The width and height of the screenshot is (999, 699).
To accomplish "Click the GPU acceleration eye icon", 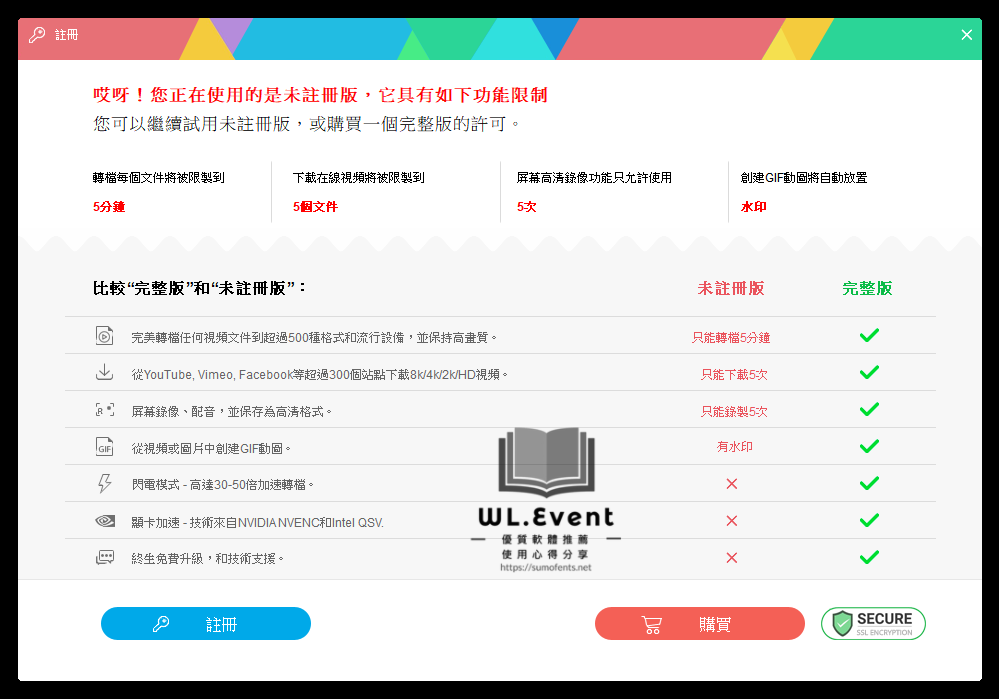I will tap(104, 521).
